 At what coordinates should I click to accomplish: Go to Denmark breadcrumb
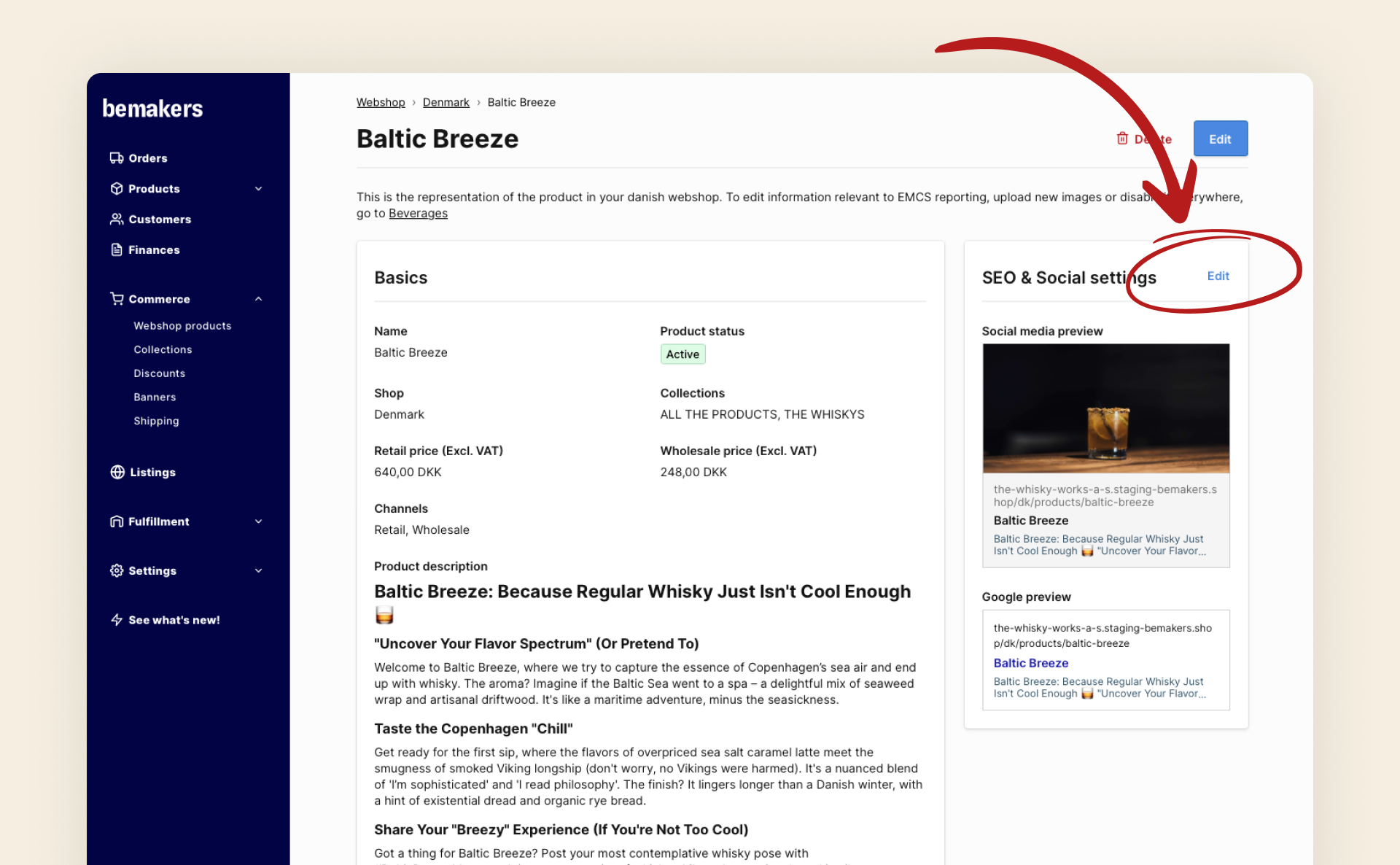[x=446, y=102]
